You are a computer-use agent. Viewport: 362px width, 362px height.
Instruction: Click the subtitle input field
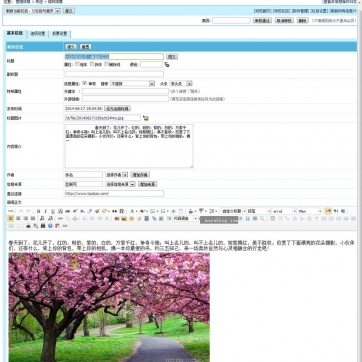point(114,74)
